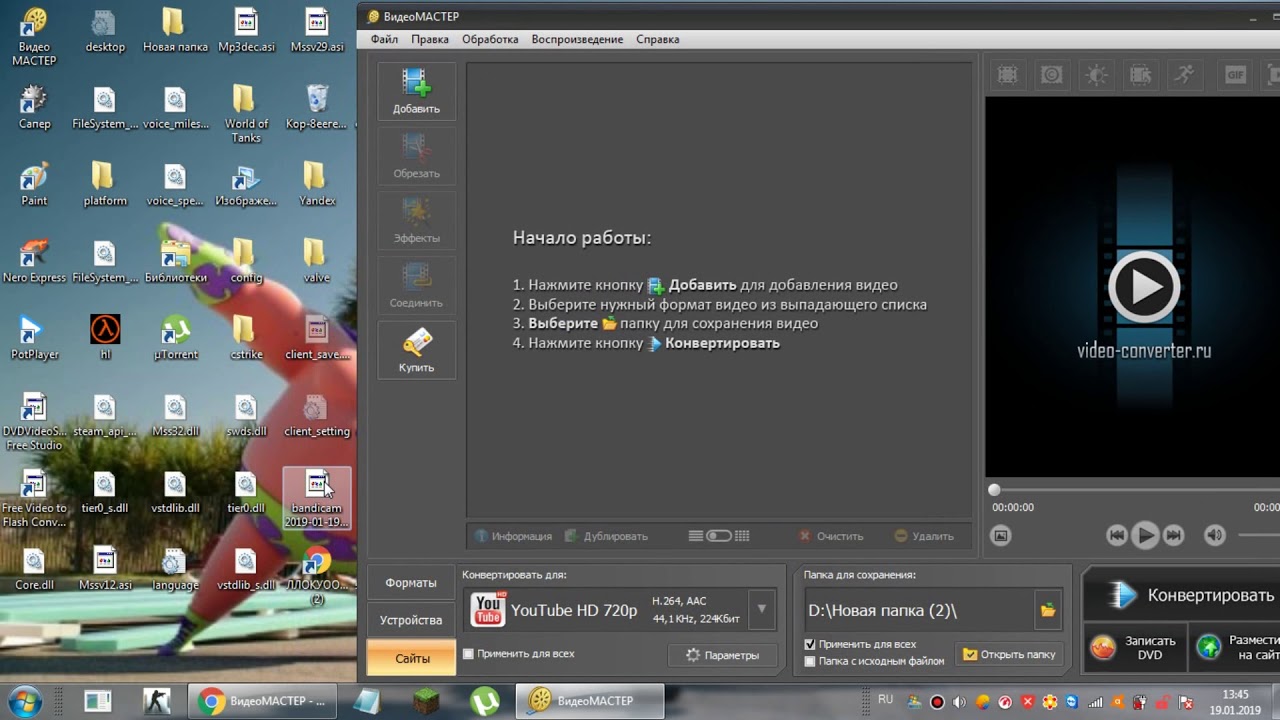Select the World of Tanks desktop folder
The width and height of the screenshot is (1280, 720).
click(x=246, y=113)
